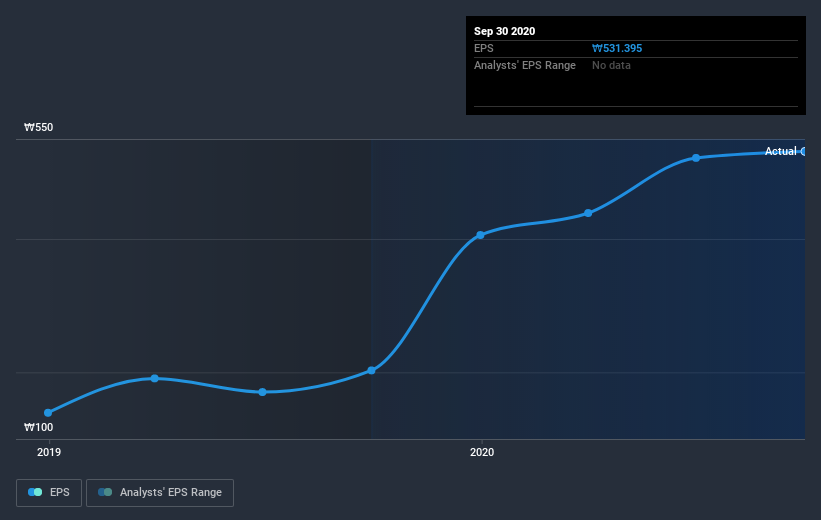This screenshot has height=520, width=821.
Task: Toggle the Analysts' EPS Range legend button
Action: coord(160,493)
